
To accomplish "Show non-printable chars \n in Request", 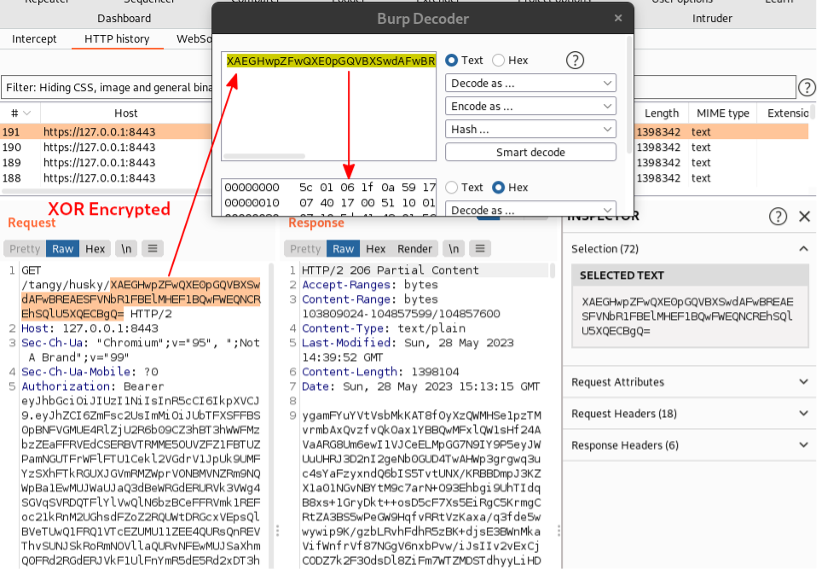I will [126, 248].
